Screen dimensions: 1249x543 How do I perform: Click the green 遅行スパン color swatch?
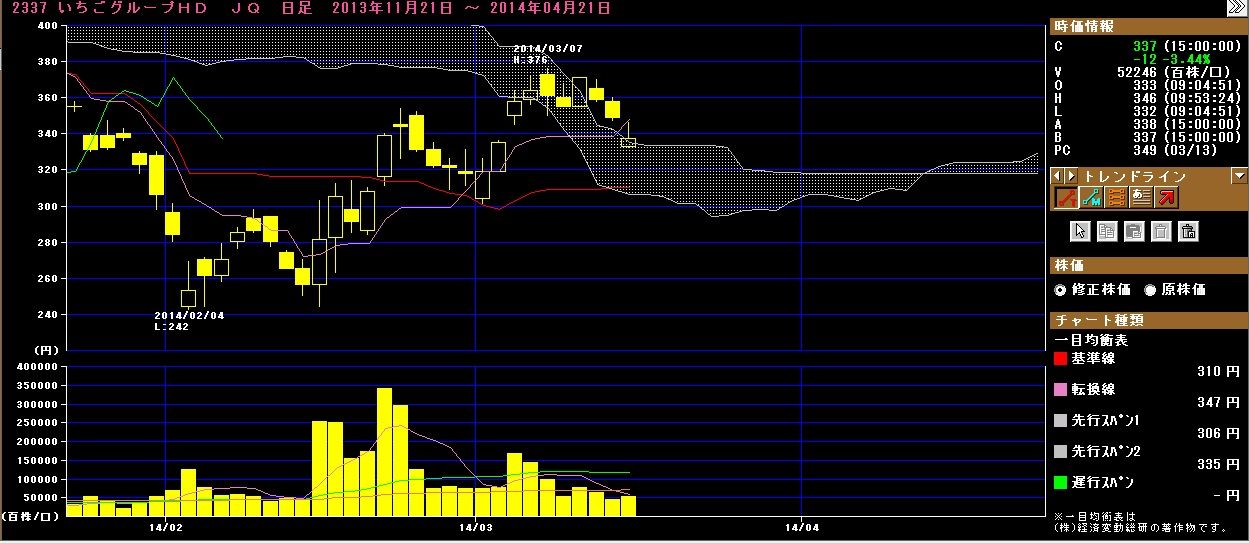pyautogui.click(x=1061, y=482)
